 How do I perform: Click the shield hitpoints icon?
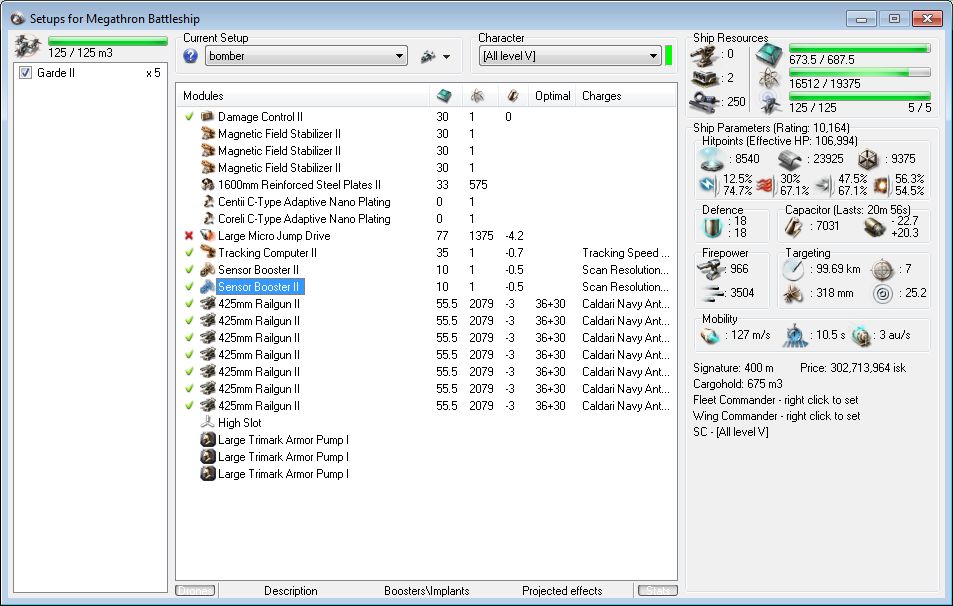[712, 159]
